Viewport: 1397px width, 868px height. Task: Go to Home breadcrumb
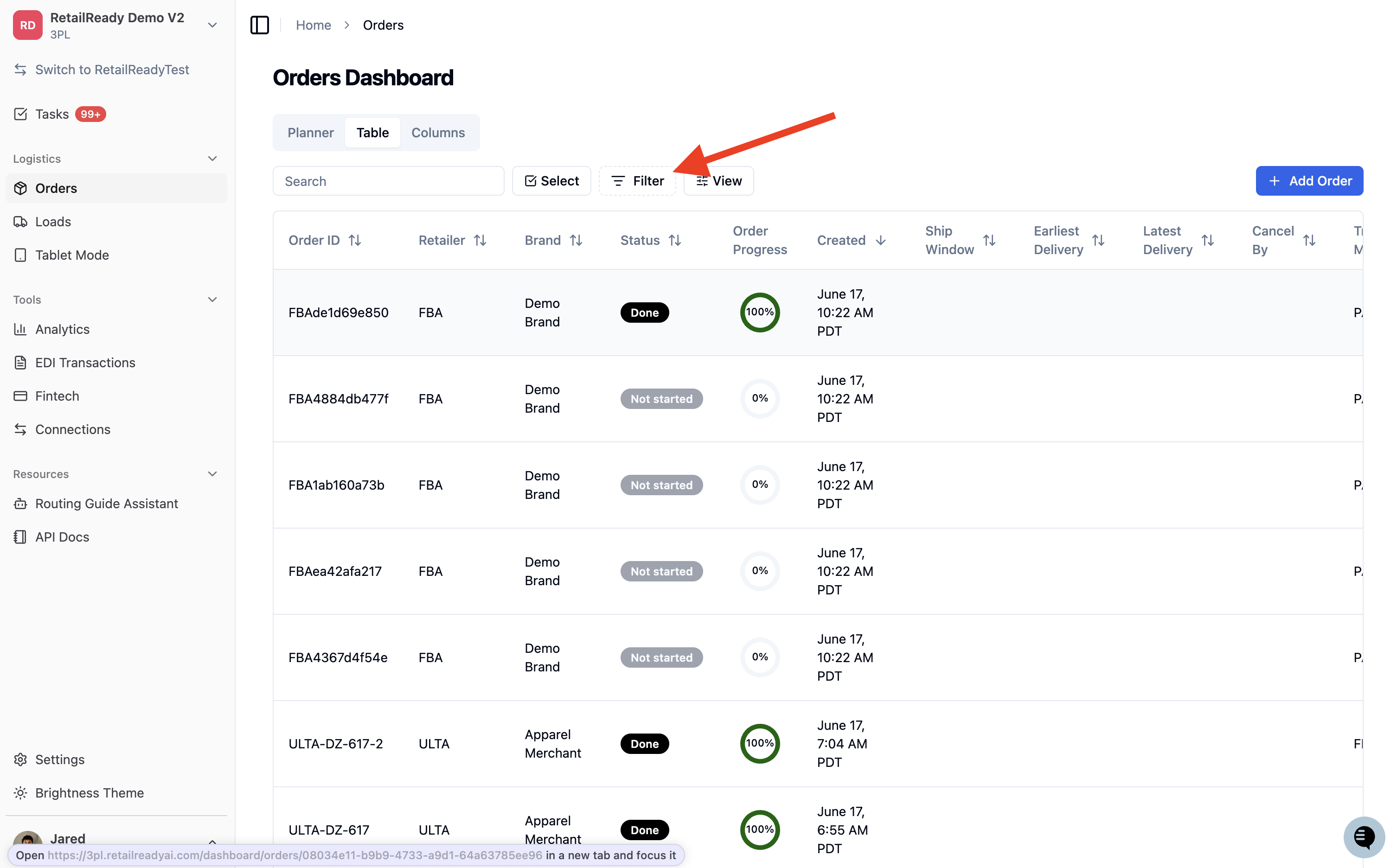314,25
